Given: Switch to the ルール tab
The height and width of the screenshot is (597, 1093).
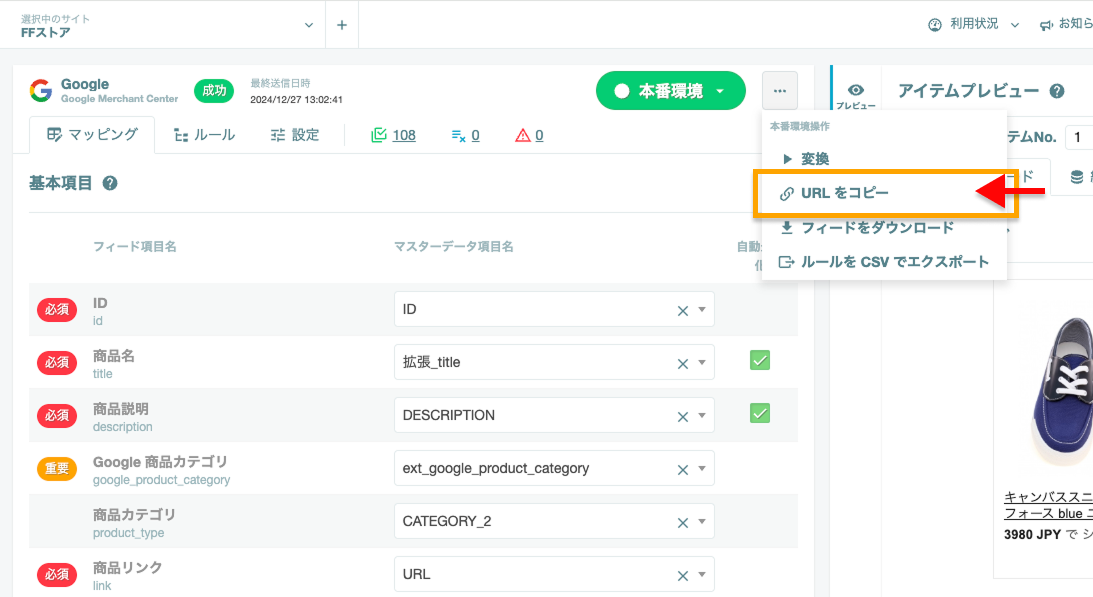Looking at the screenshot, I should pos(204,135).
